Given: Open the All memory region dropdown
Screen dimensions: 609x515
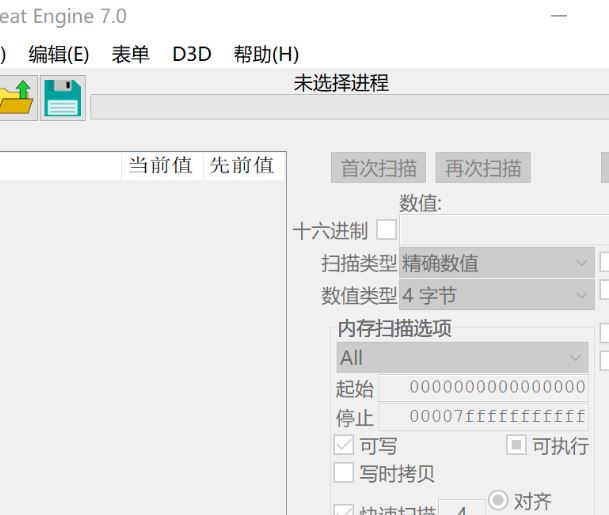Looking at the screenshot, I should click(x=462, y=358).
